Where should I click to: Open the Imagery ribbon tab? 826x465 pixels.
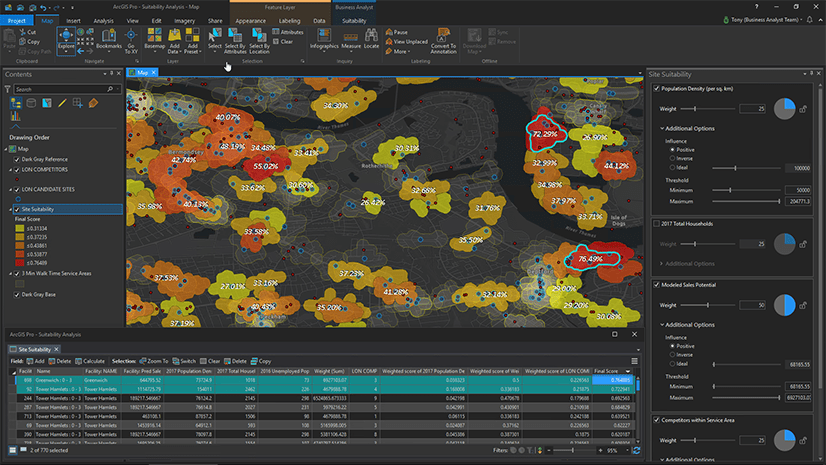(x=184, y=21)
